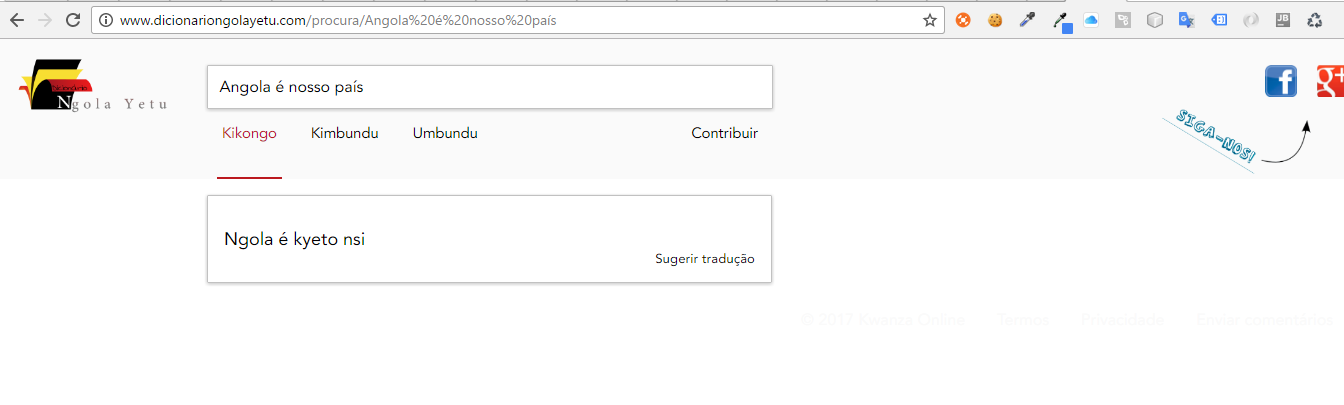Viewport: 1344px width, 405px height.
Task: Click the Termos footer link
Action: point(1023,320)
